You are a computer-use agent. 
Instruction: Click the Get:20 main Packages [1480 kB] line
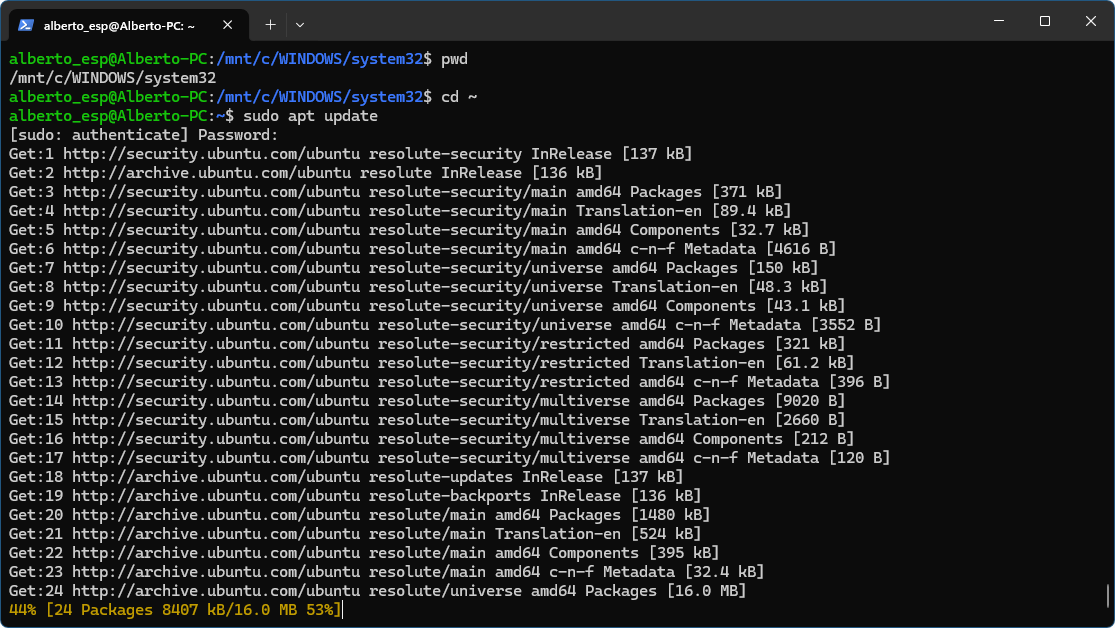click(359, 515)
